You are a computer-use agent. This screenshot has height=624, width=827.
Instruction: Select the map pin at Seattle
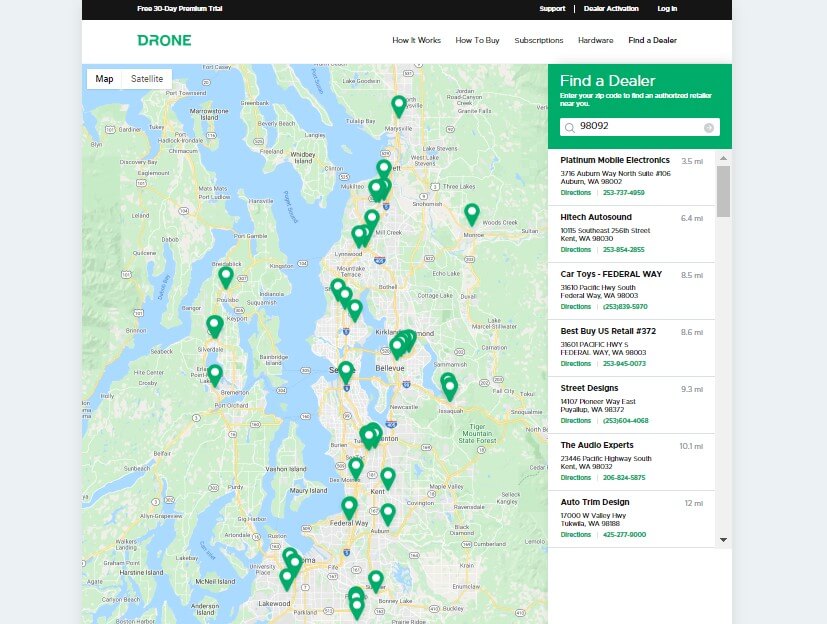(x=346, y=373)
